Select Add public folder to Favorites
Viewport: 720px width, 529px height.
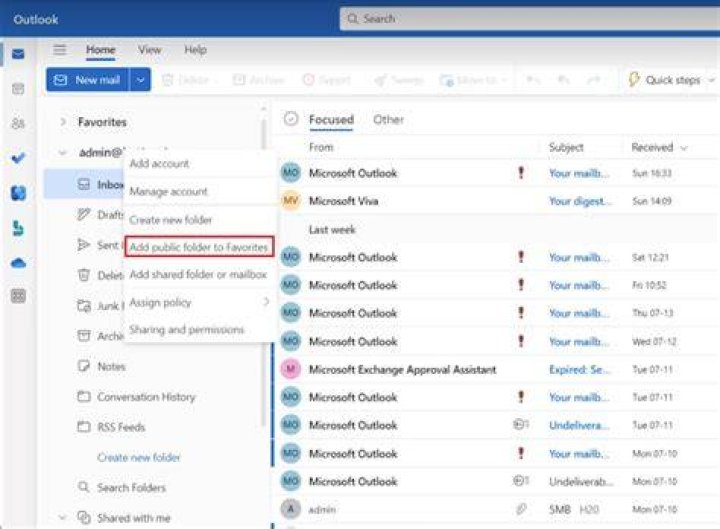pos(199,247)
